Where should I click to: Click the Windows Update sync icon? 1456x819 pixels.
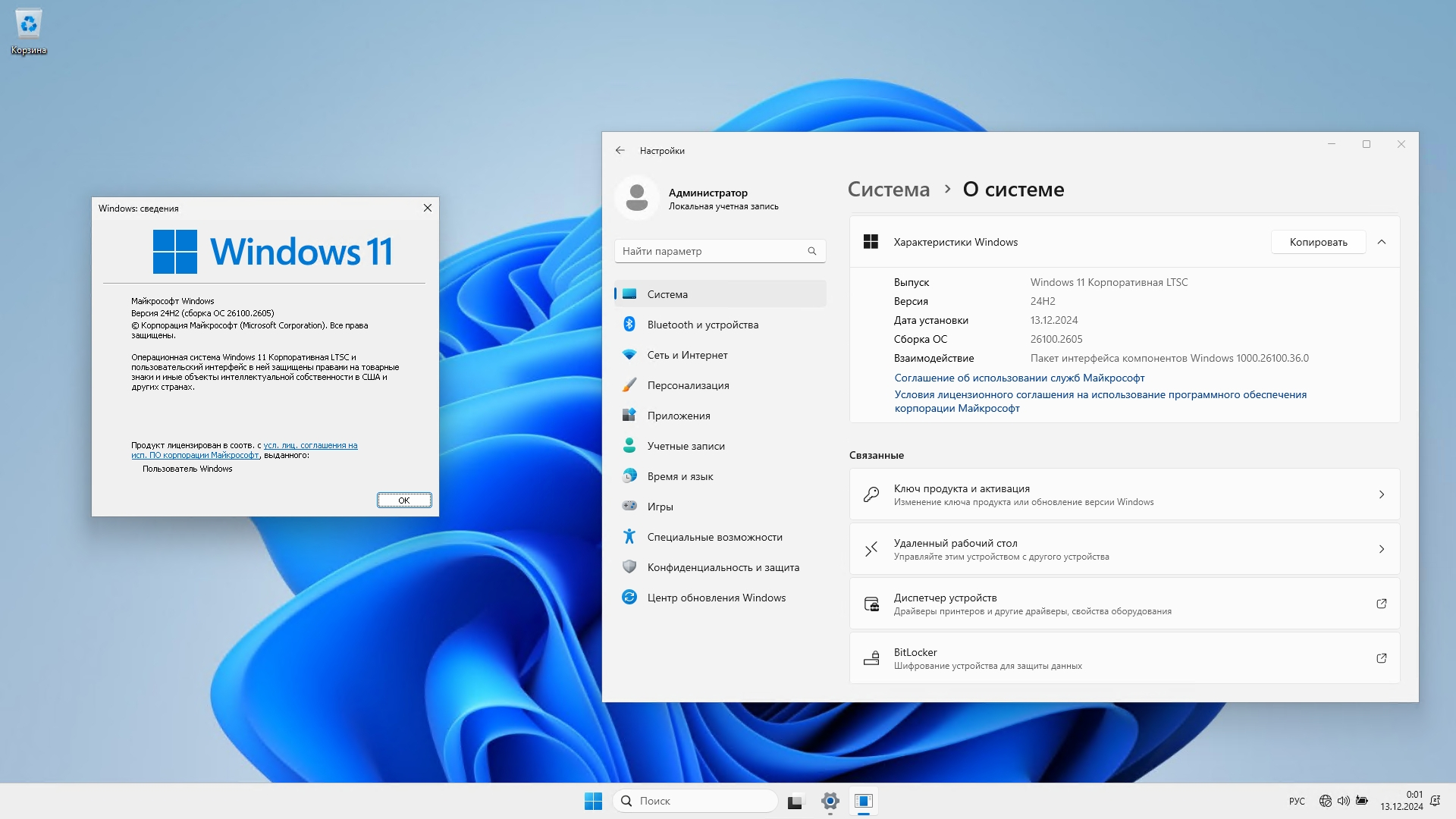629,598
